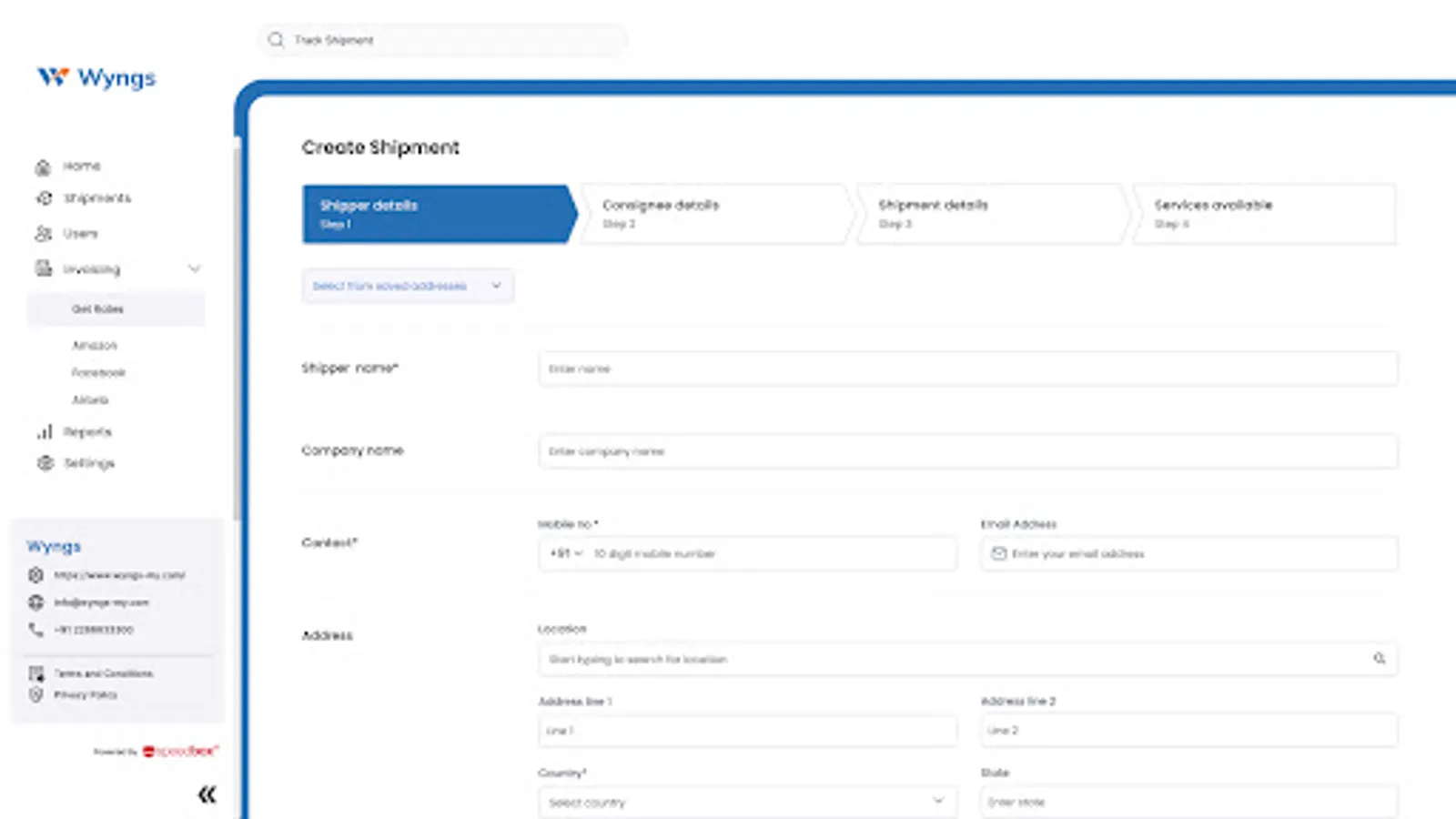
Task: Expand the Invoicing section chevron
Action: click(x=194, y=268)
